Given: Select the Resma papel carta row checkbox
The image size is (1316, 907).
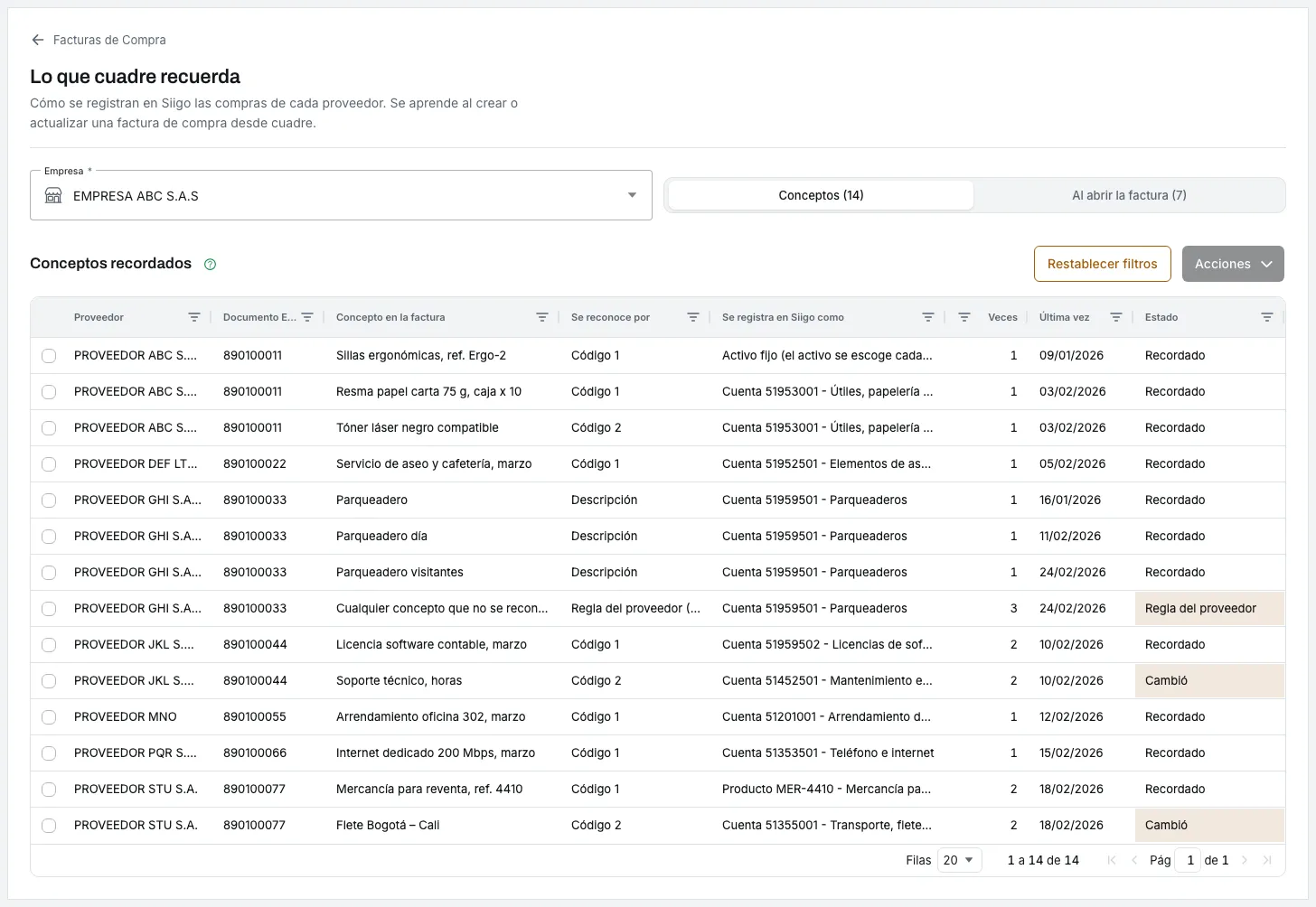Looking at the screenshot, I should coord(49,392).
